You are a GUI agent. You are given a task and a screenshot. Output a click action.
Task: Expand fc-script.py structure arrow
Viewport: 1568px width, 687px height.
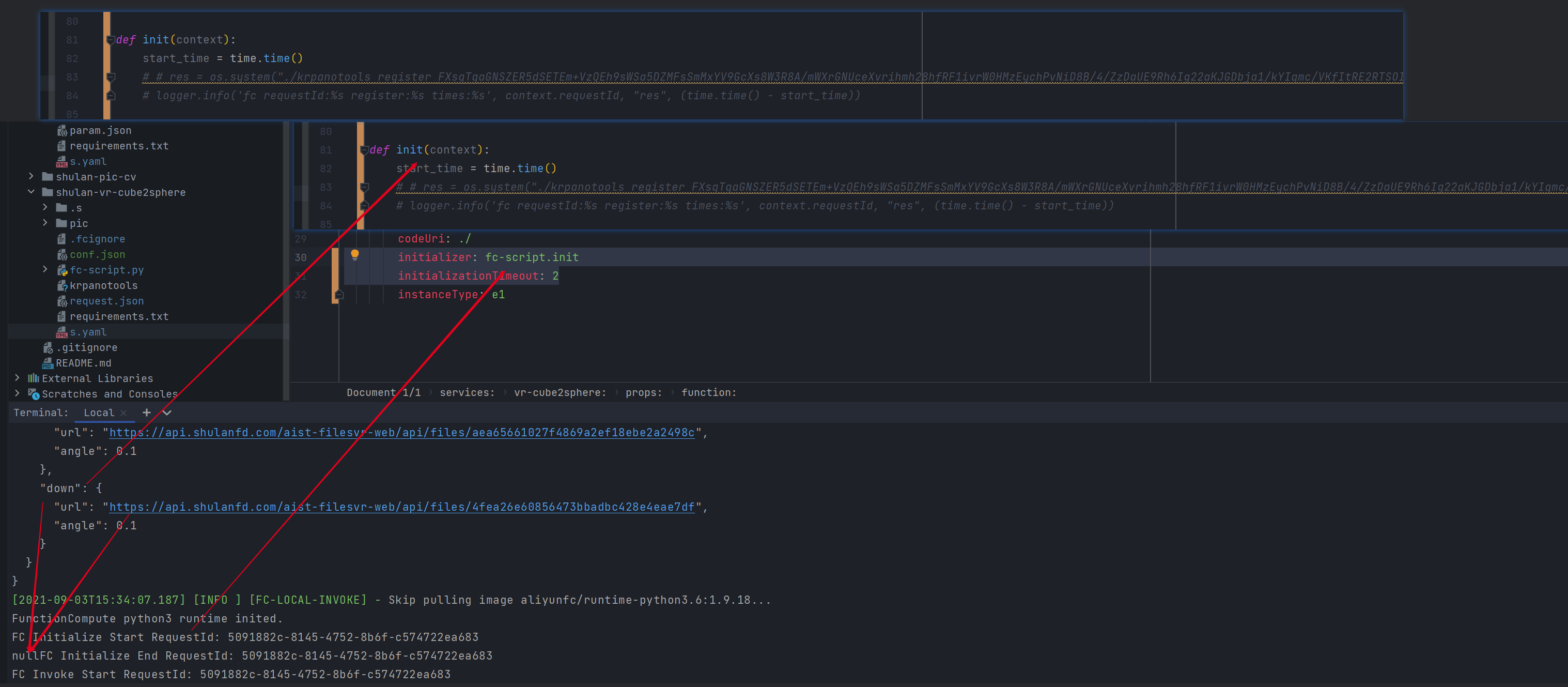[45, 269]
